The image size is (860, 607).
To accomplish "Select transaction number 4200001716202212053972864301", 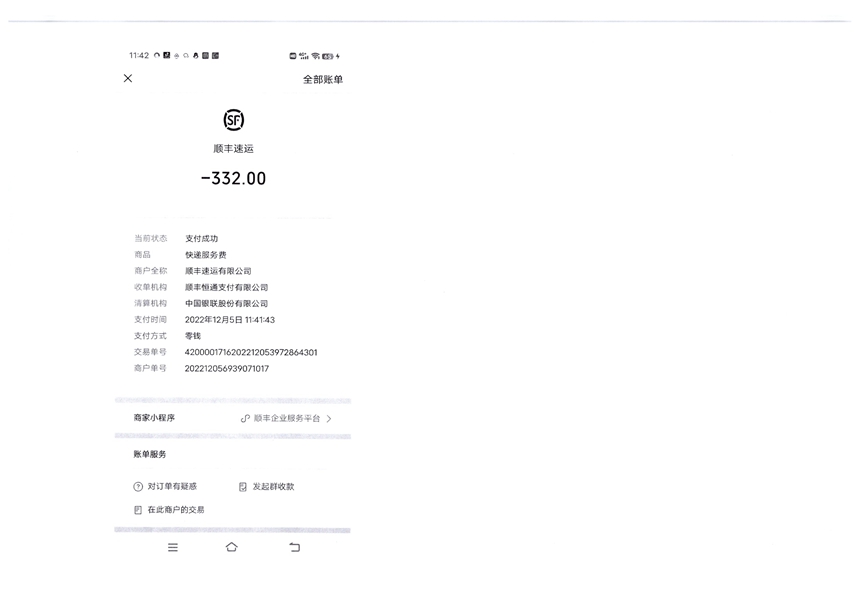I will 251,352.
